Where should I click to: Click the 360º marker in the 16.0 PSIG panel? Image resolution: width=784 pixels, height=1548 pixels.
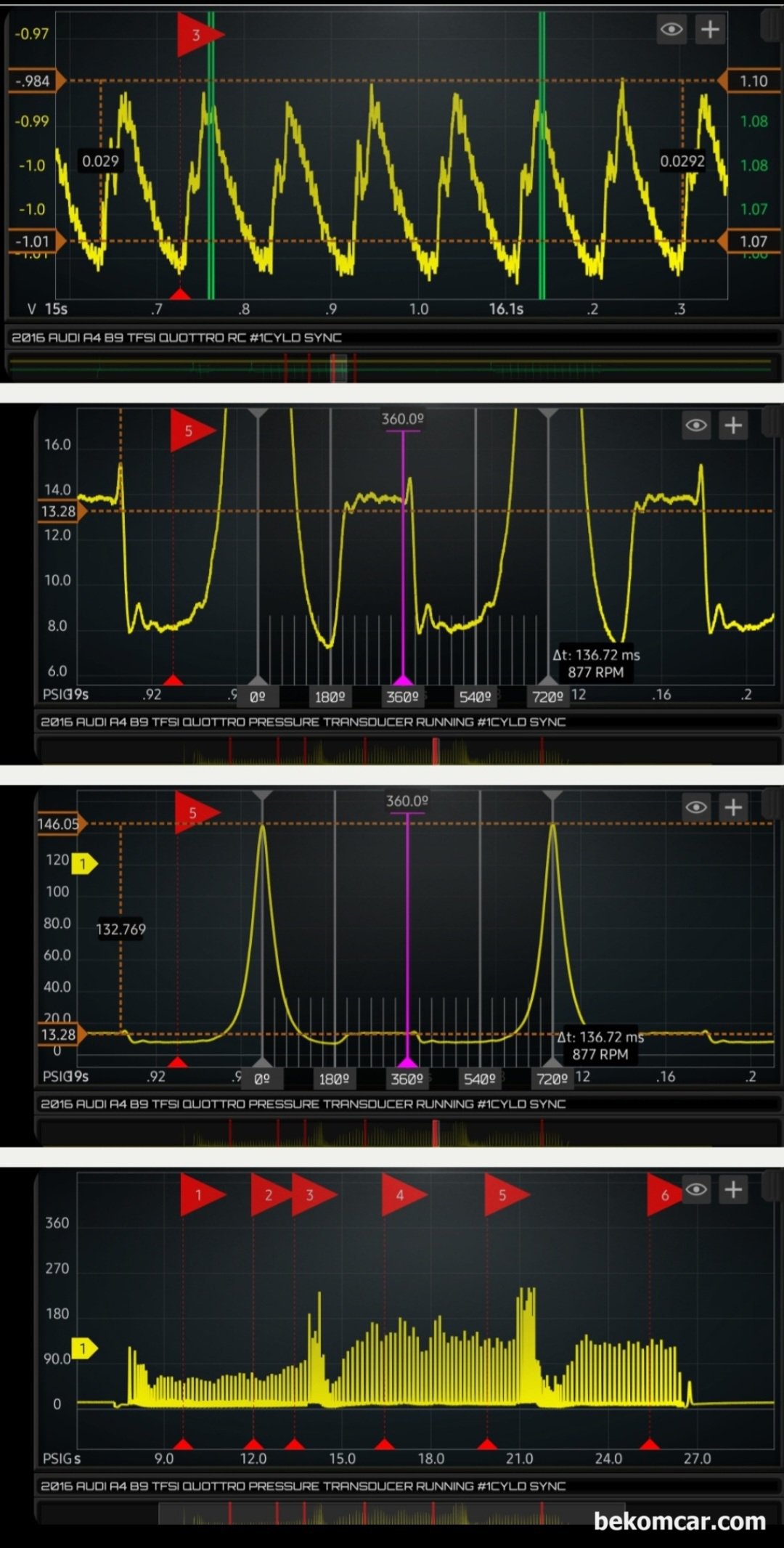click(403, 696)
